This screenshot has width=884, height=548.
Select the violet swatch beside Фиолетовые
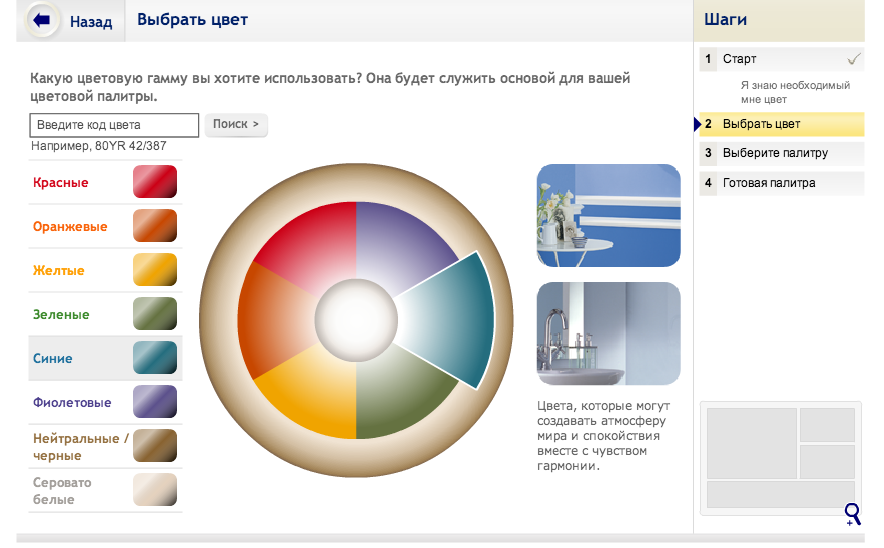(155, 402)
